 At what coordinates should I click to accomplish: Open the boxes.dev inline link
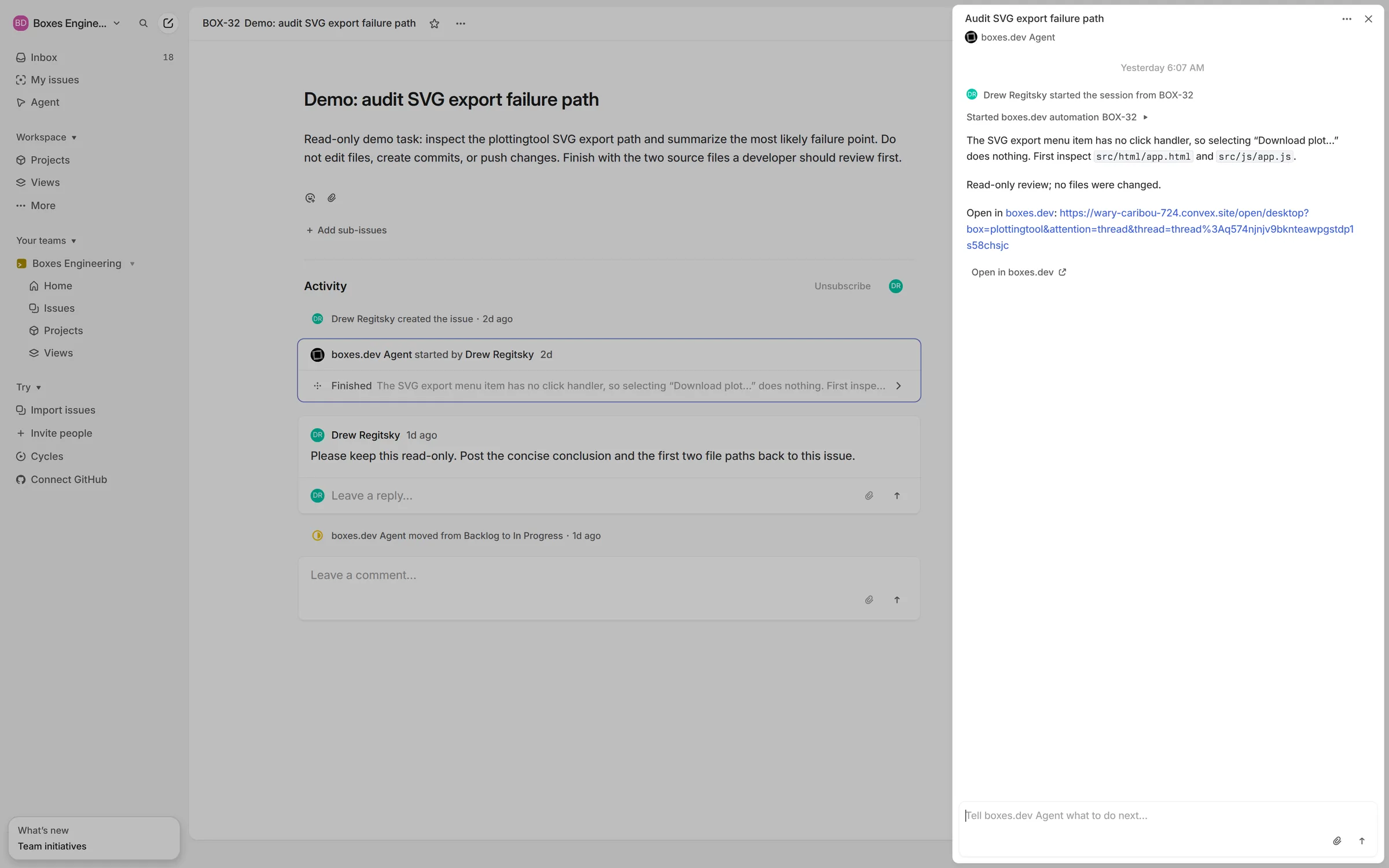1029,213
